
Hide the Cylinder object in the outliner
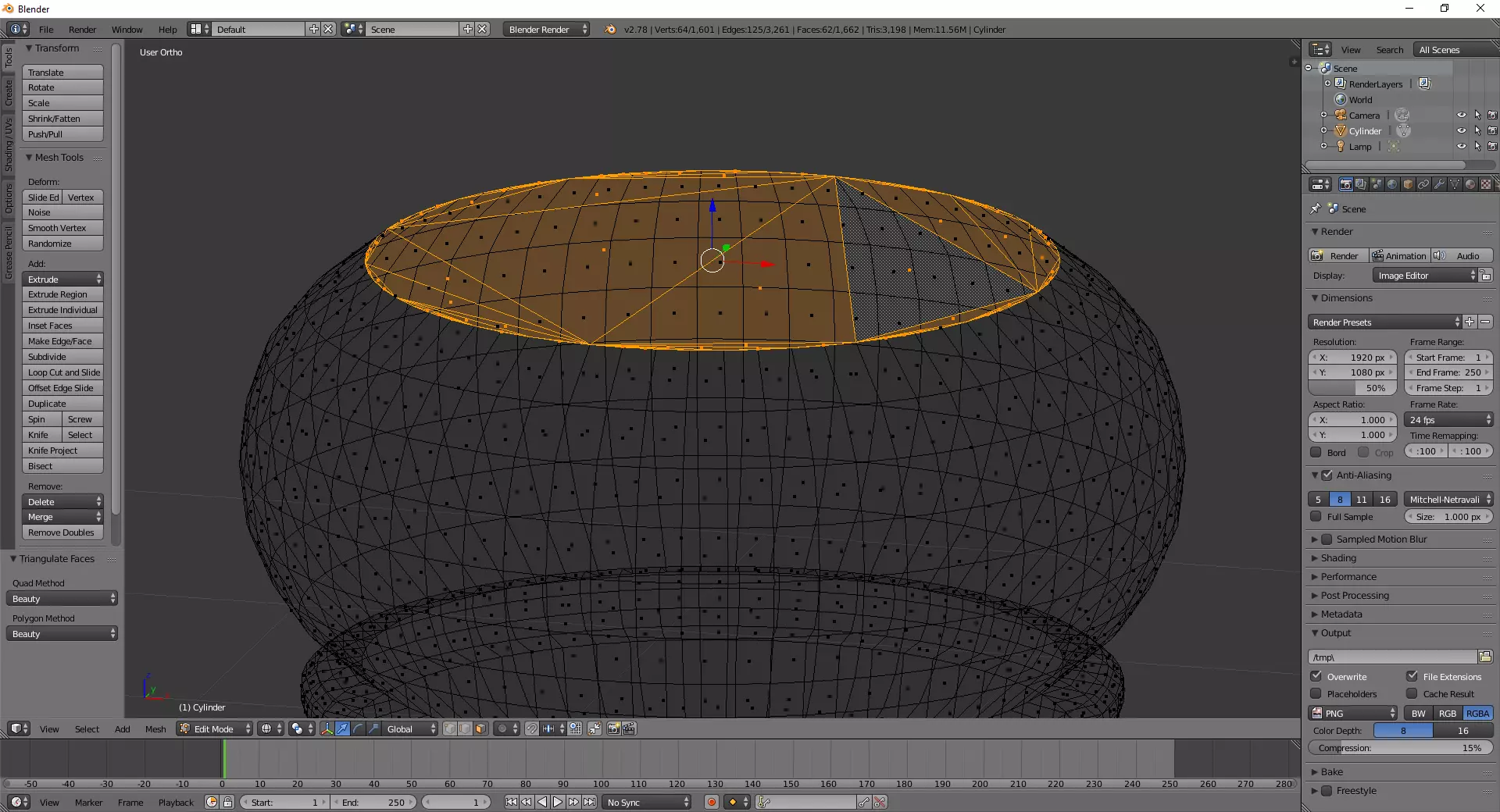tap(1461, 131)
